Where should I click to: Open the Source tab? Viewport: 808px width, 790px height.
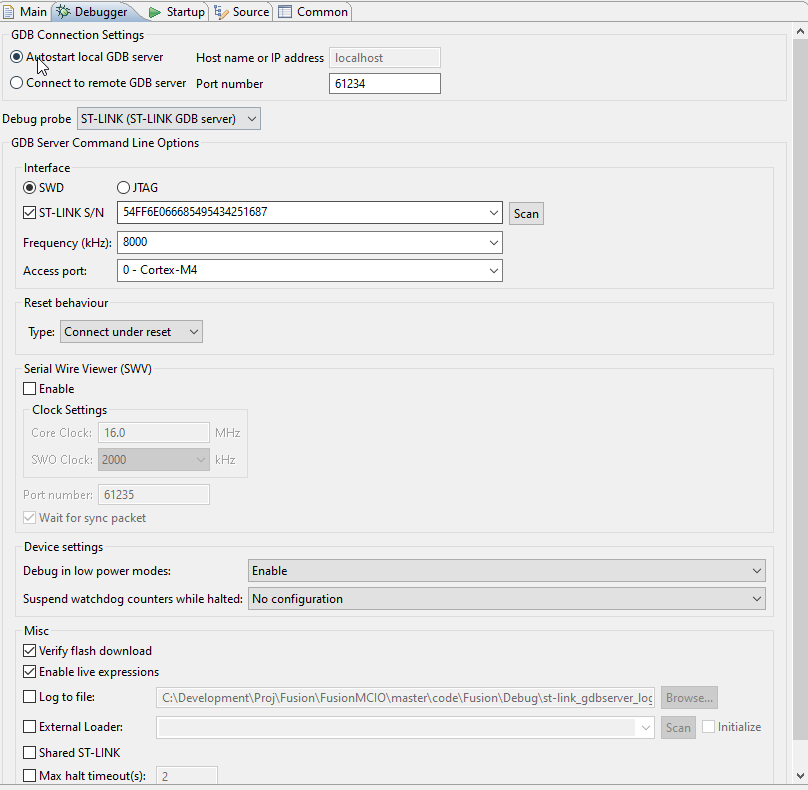[x=242, y=12]
